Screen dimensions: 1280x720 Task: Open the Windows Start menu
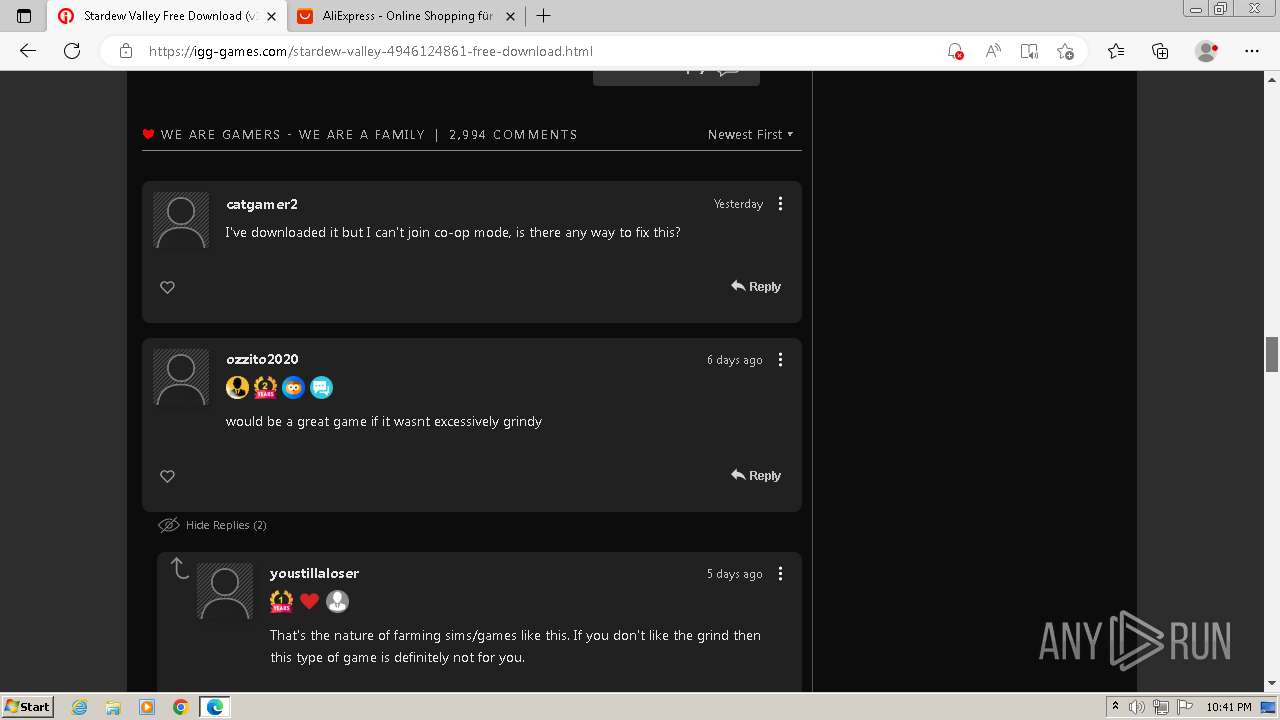tap(27, 707)
